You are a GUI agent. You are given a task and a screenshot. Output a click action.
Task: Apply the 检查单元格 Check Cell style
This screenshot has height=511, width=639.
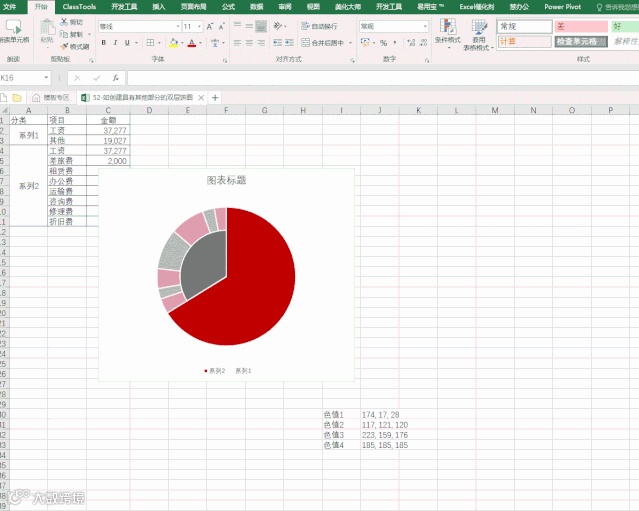point(581,42)
